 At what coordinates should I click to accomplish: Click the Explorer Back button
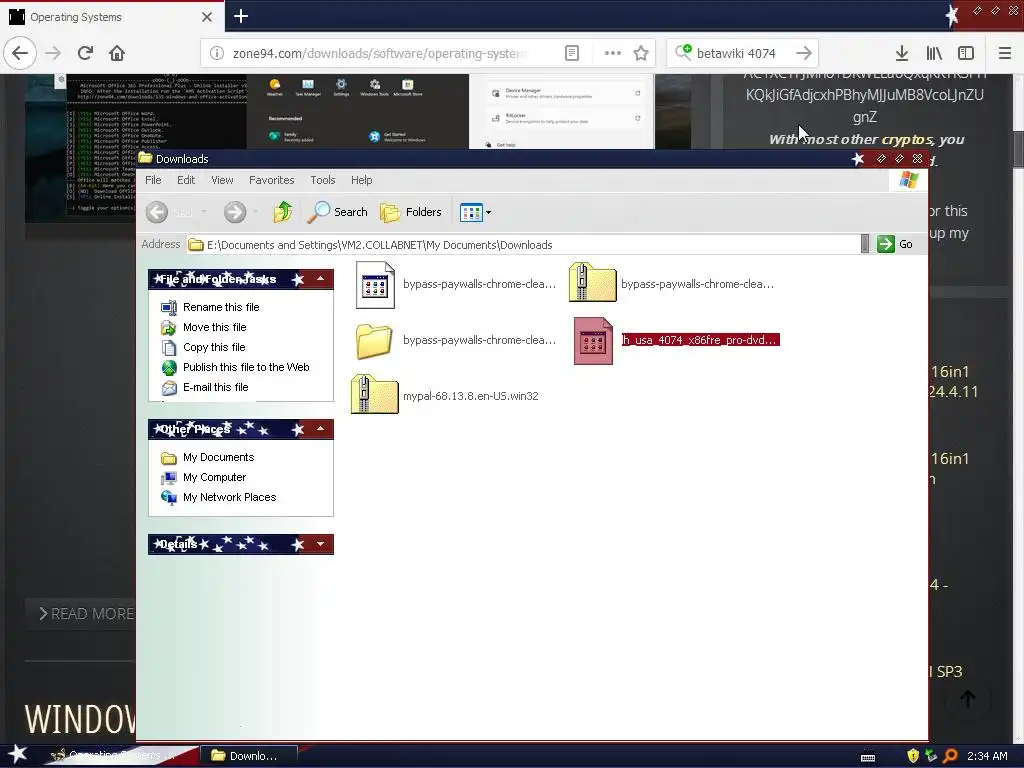(x=157, y=212)
